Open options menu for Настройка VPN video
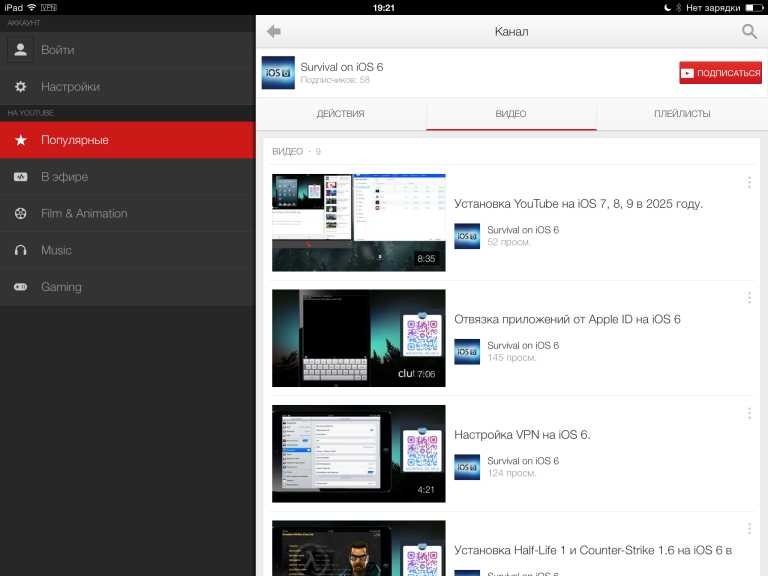The height and width of the screenshot is (576, 768). point(749,413)
